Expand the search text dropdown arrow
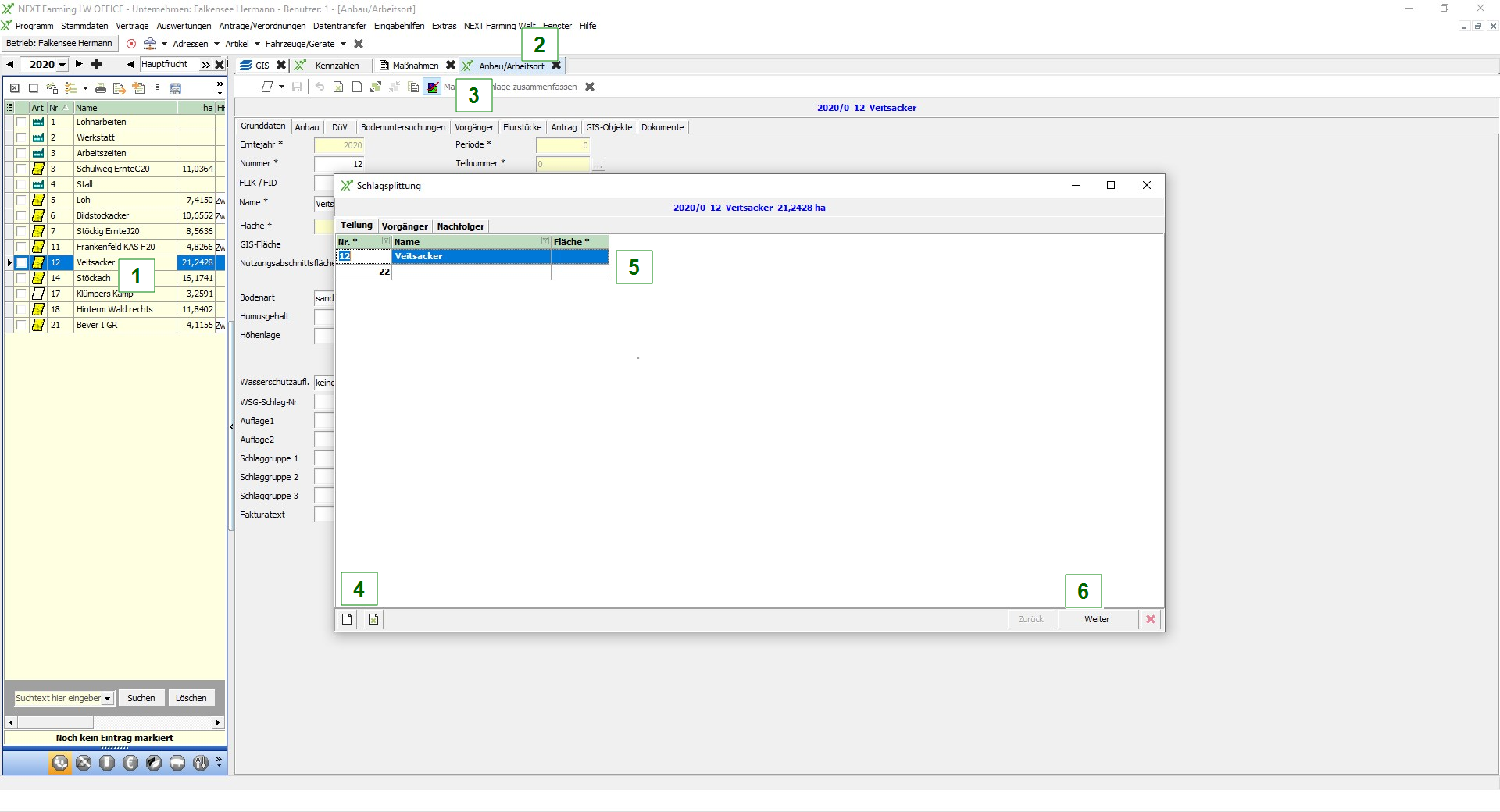Viewport: 1500px width, 812px height. click(107, 699)
